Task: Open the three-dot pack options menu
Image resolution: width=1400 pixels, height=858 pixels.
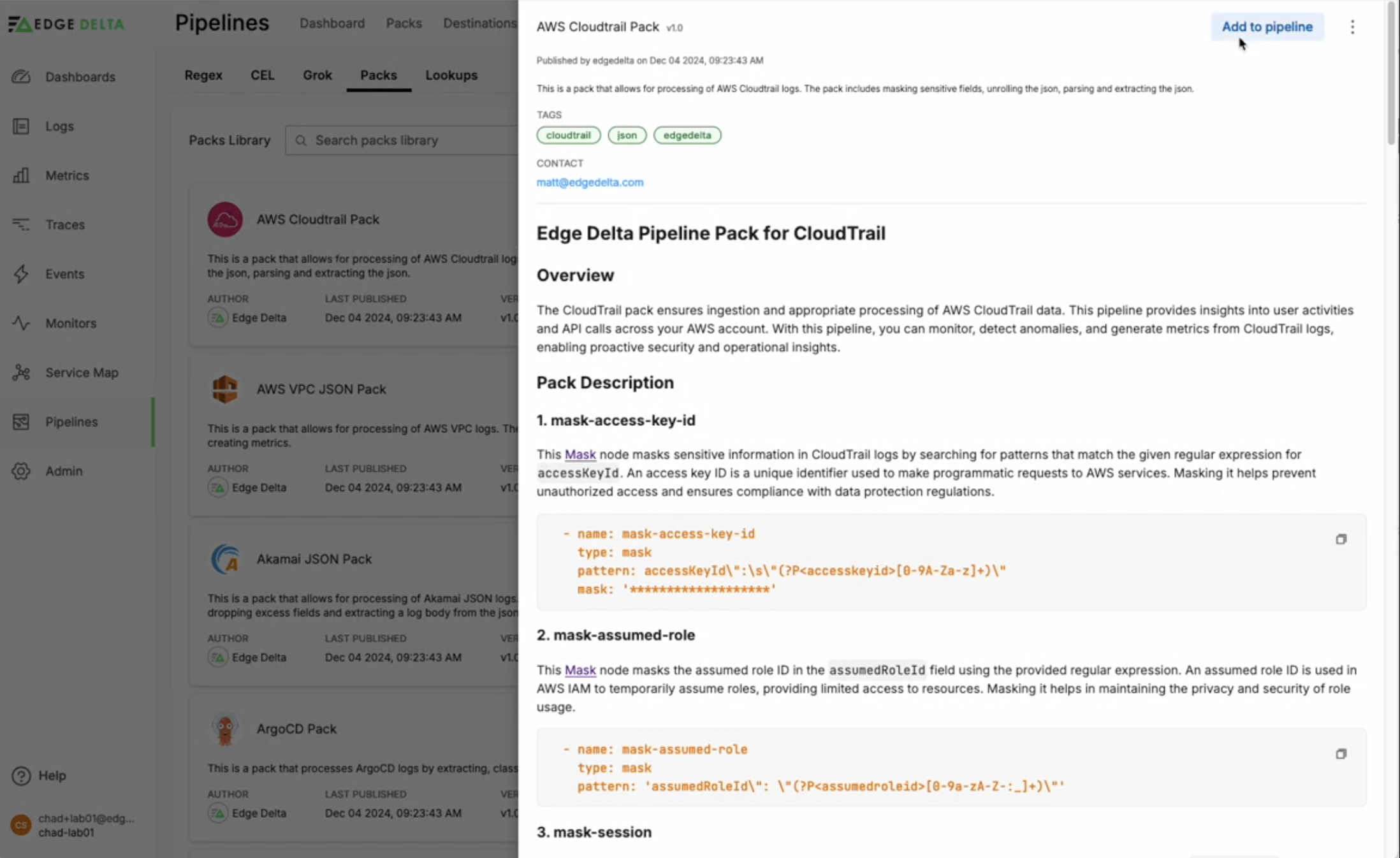Action: coord(1352,27)
